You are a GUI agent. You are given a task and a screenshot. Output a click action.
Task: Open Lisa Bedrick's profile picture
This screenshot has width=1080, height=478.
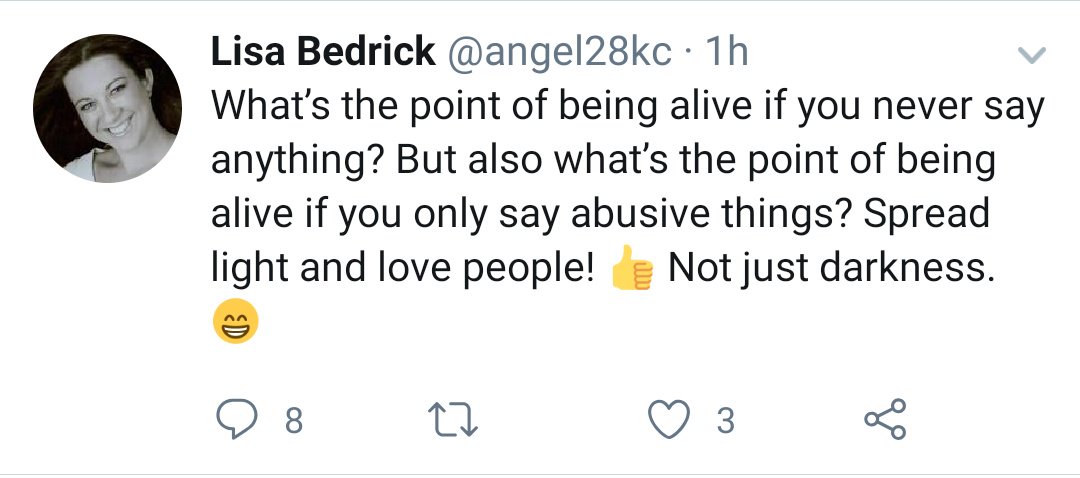tap(107, 108)
